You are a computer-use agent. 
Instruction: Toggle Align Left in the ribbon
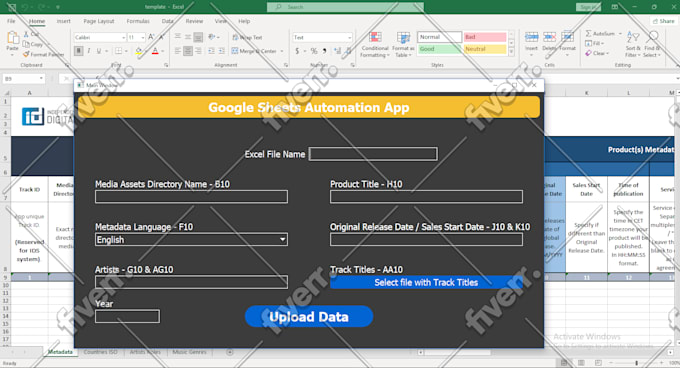tap(178, 51)
